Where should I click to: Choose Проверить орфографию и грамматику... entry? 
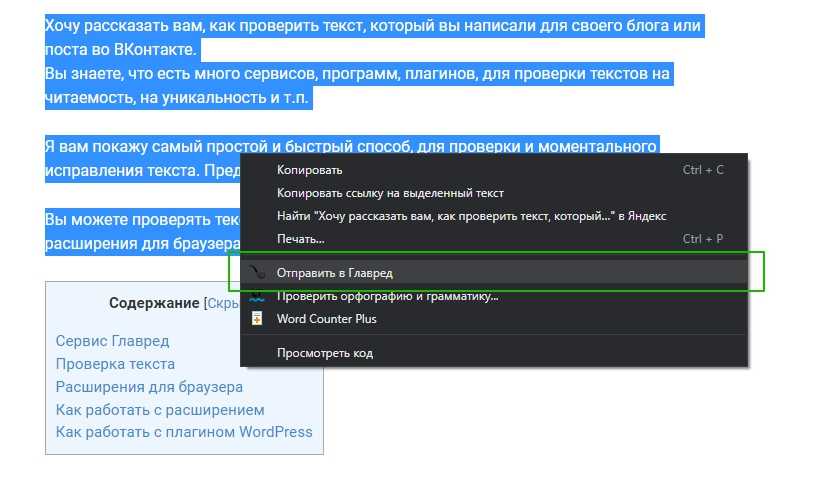point(387,296)
